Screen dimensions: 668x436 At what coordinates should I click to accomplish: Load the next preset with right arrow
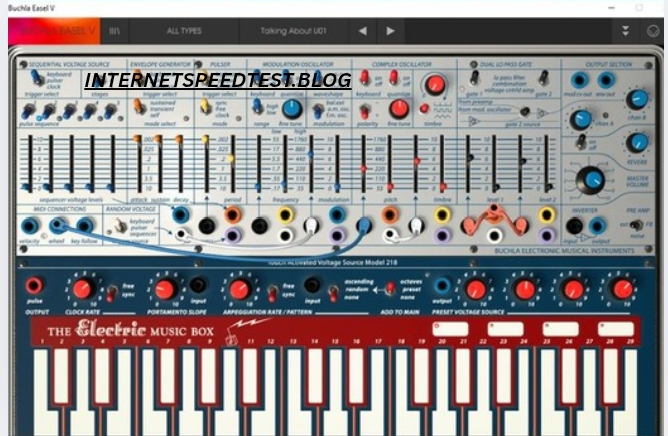click(x=390, y=31)
